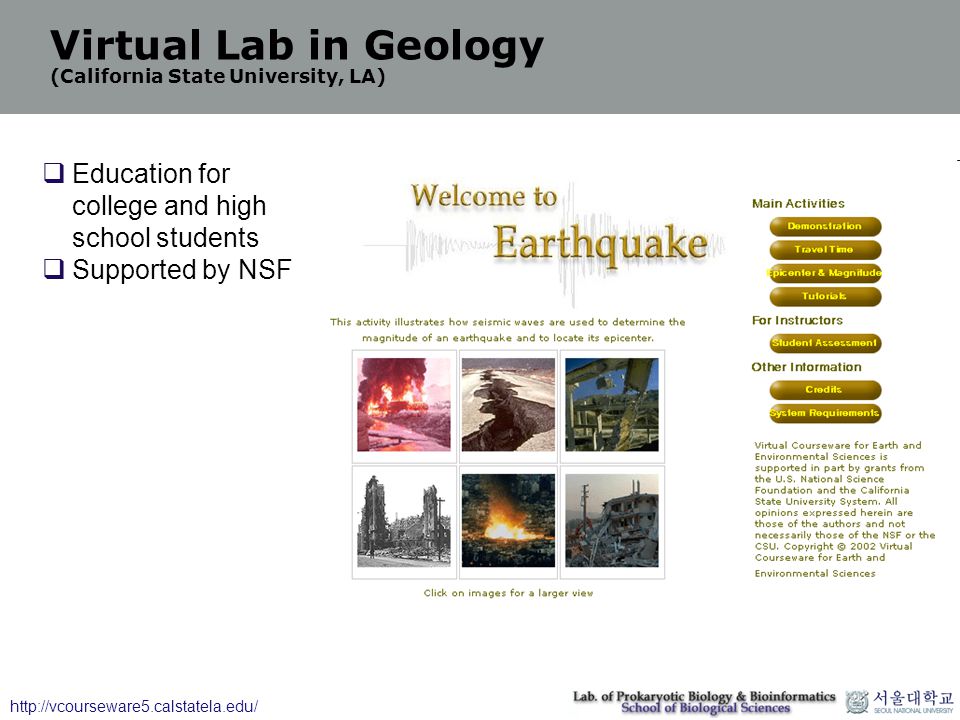Select the 'Virtual Lab in Geology' title
Viewport: 960px width, 720px height.
(297, 46)
